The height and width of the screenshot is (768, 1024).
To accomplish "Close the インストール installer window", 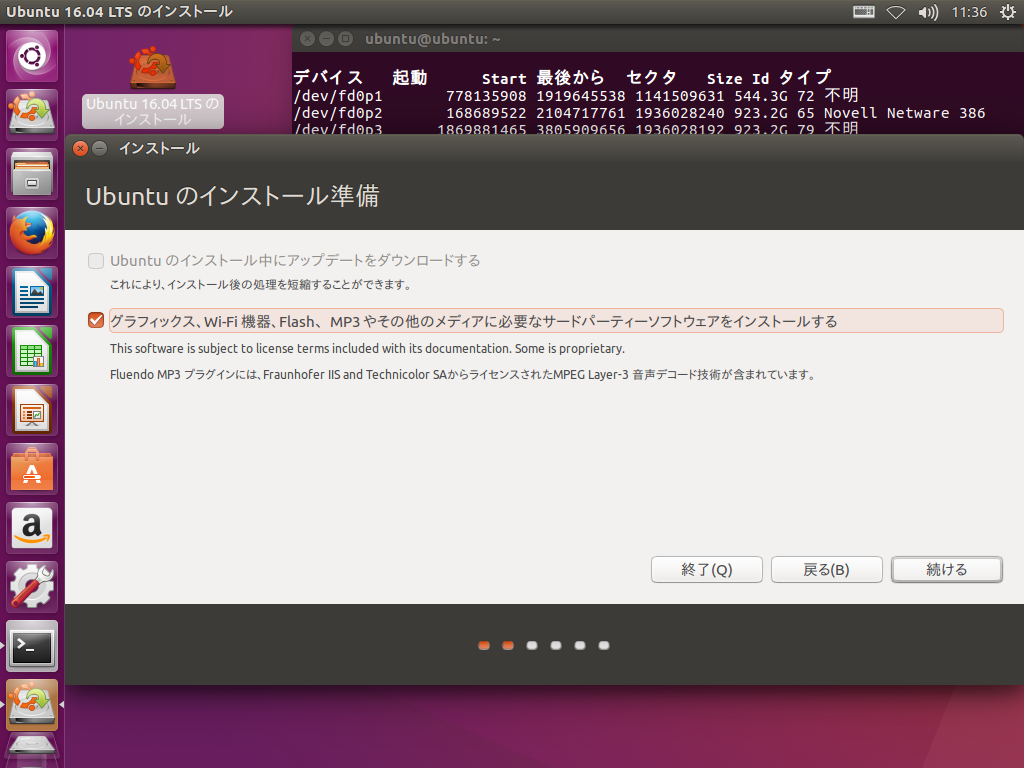I will coord(80,148).
